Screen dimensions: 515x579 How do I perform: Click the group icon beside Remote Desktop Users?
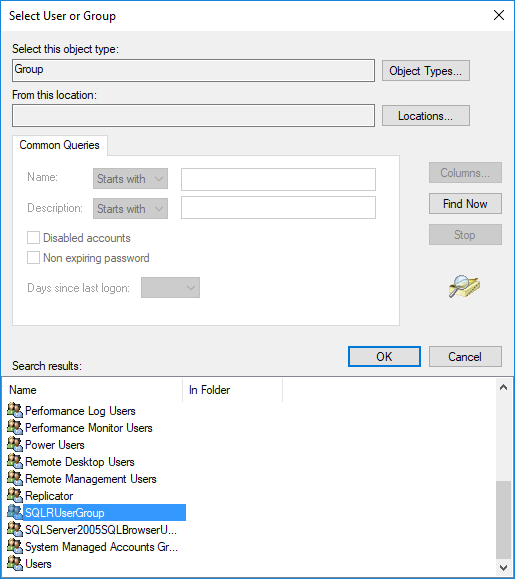pos(15,461)
